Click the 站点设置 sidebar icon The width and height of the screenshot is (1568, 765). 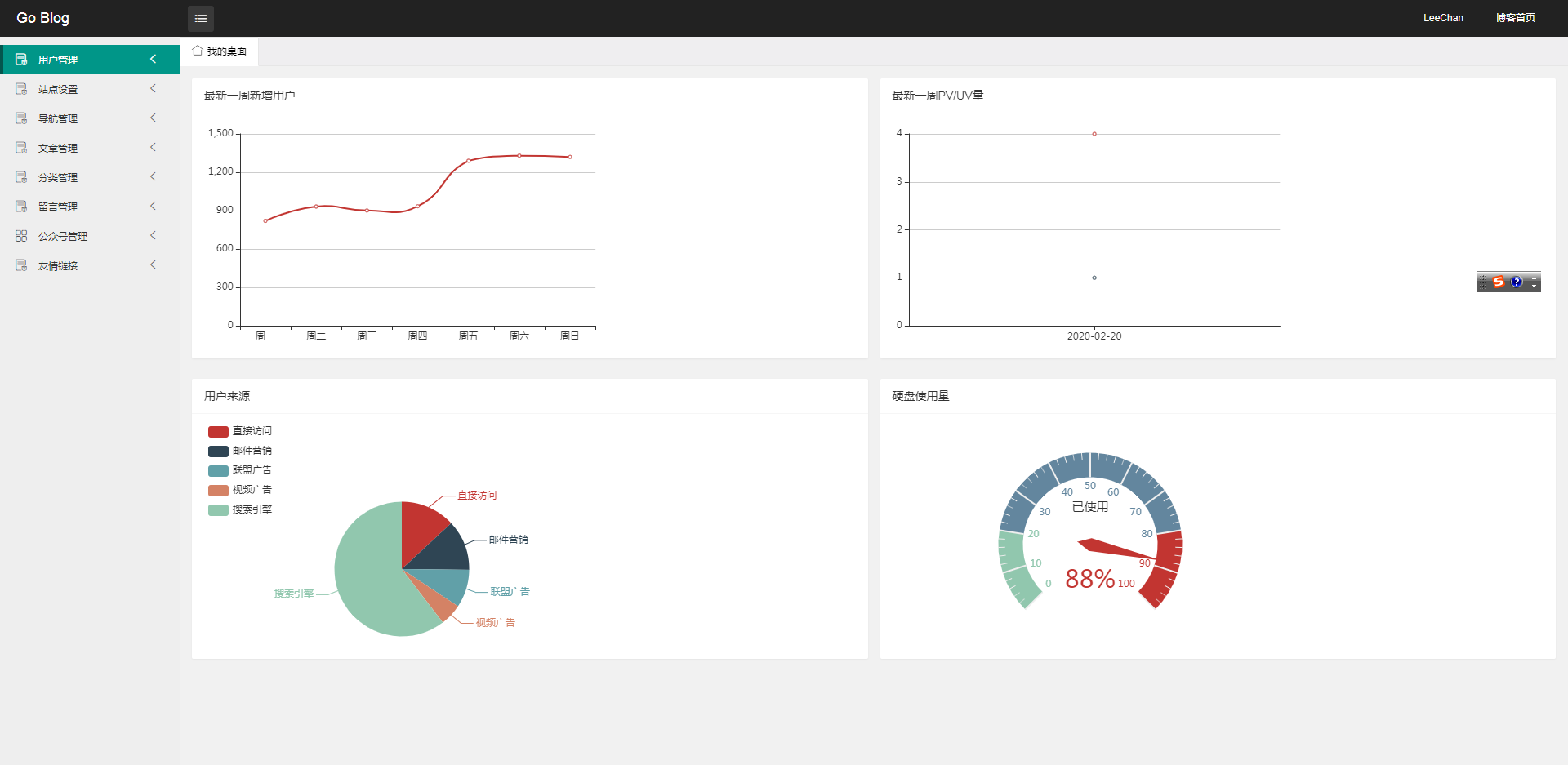pyautogui.click(x=21, y=89)
